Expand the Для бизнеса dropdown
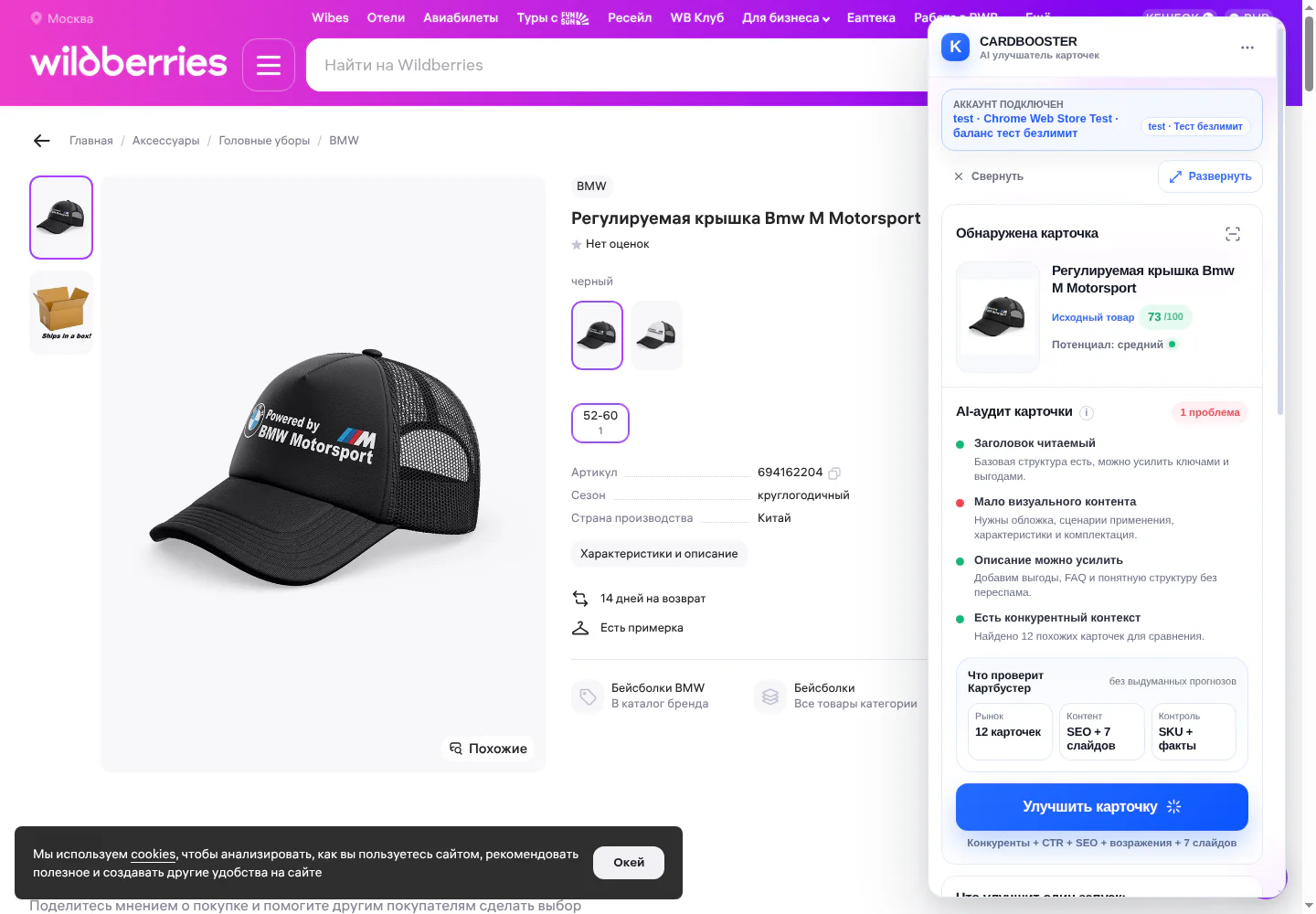The width and height of the screenshot is (1316, 914). [786, 18]
